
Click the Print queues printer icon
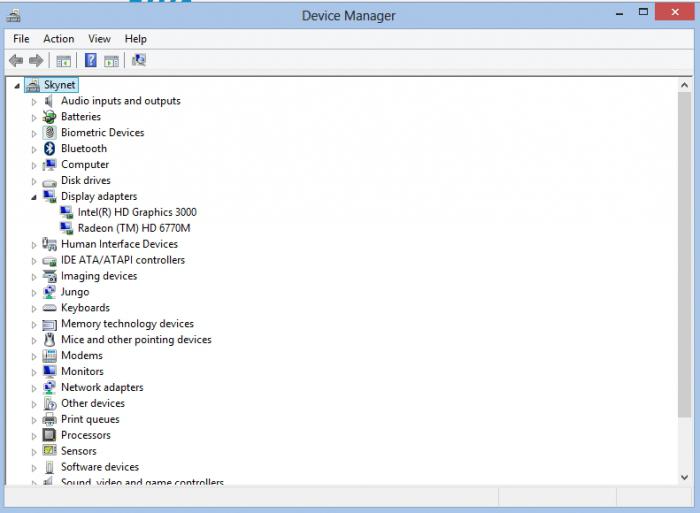[49, 420]
